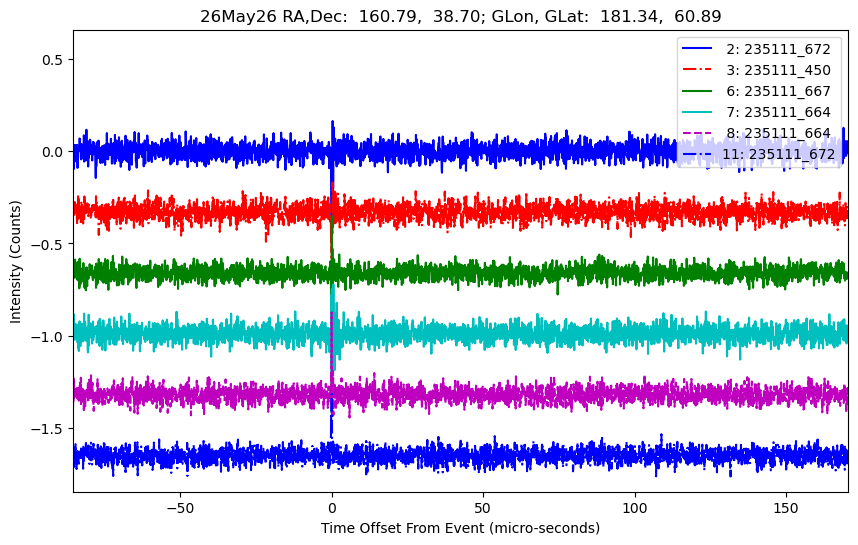Click legend label 6: 235111_667
858x545 pixels.
tap(778, 91)
